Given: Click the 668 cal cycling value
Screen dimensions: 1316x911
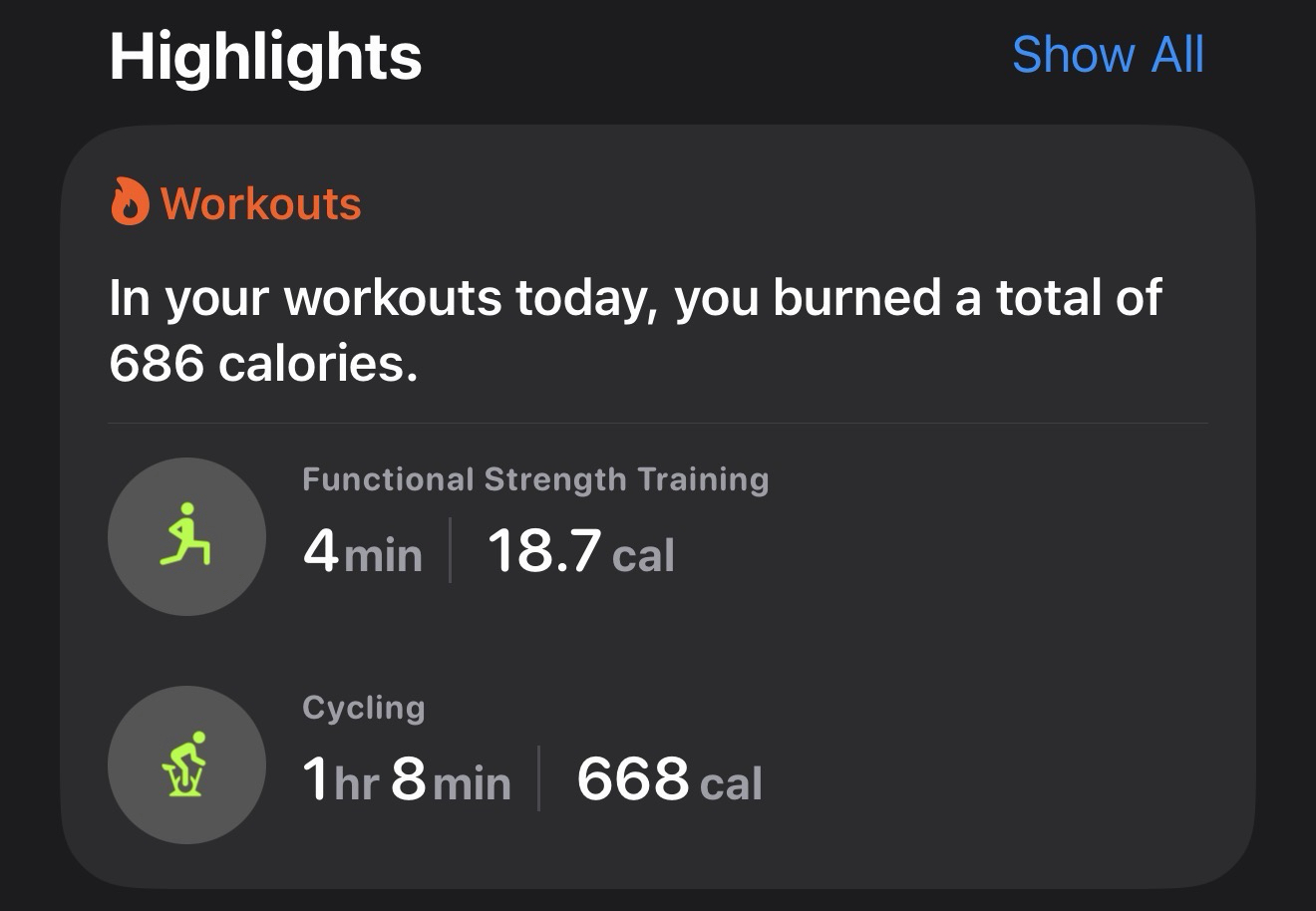Looking at the screenshot, I should click(x=669, y=778).
